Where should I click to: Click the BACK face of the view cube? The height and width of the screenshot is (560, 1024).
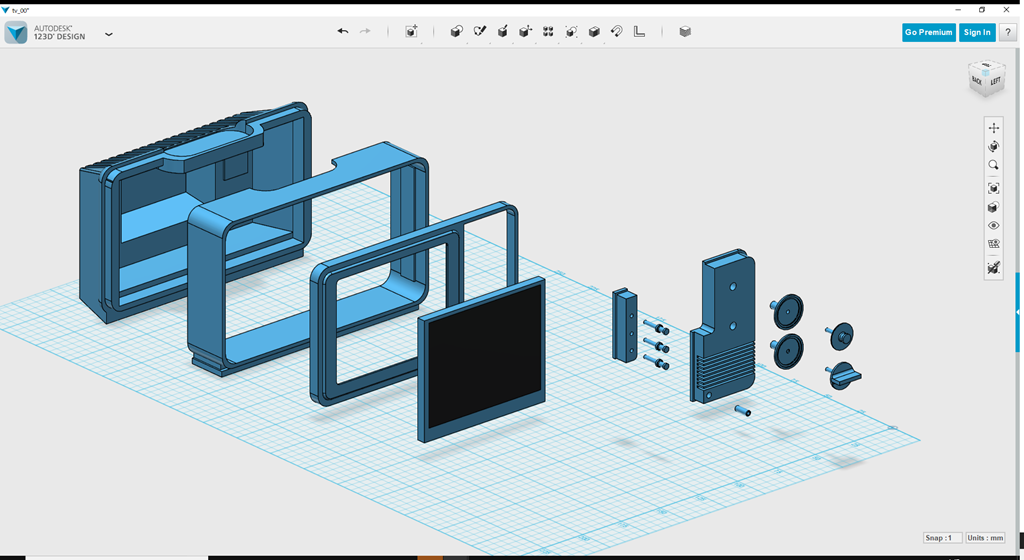tap(977, 81)
